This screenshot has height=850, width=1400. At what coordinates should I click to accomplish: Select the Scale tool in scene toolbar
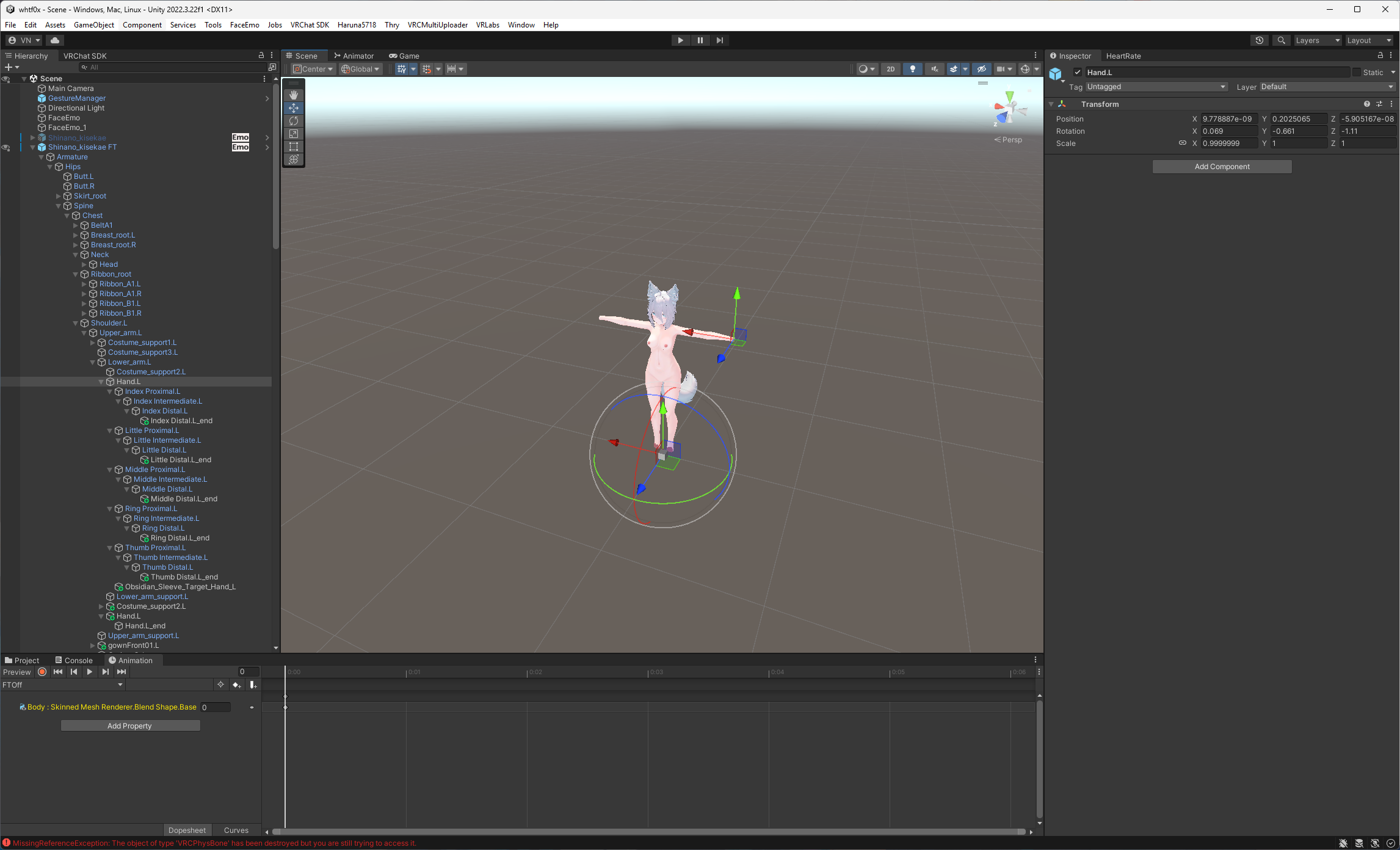point(294,134)
